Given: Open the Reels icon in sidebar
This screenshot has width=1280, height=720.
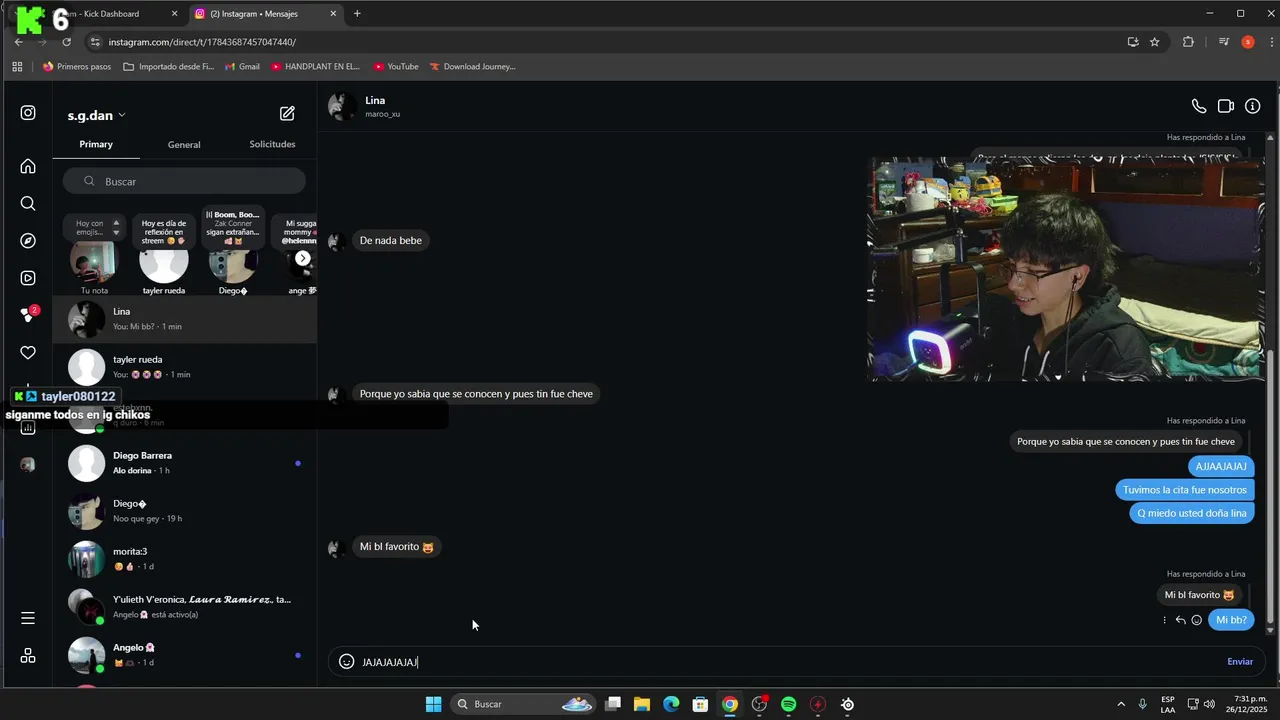Looking at the screenshot, I should (28, 278).
